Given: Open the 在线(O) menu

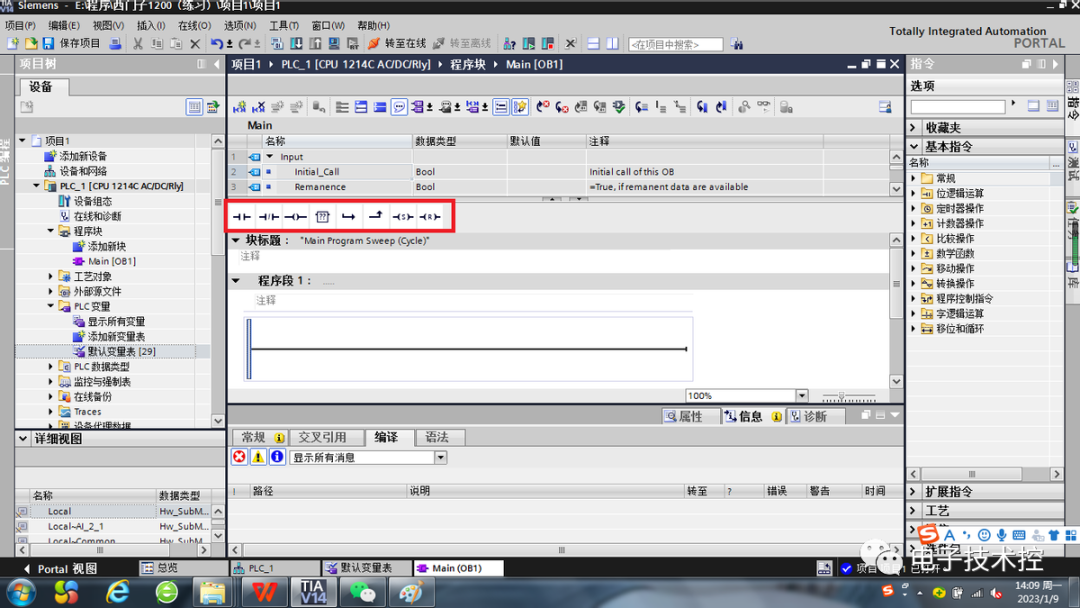Looking at the screenshot, I should click(194, 25).
